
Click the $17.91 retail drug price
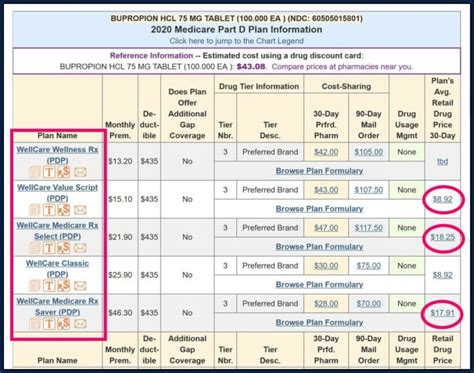pos(442,313)
